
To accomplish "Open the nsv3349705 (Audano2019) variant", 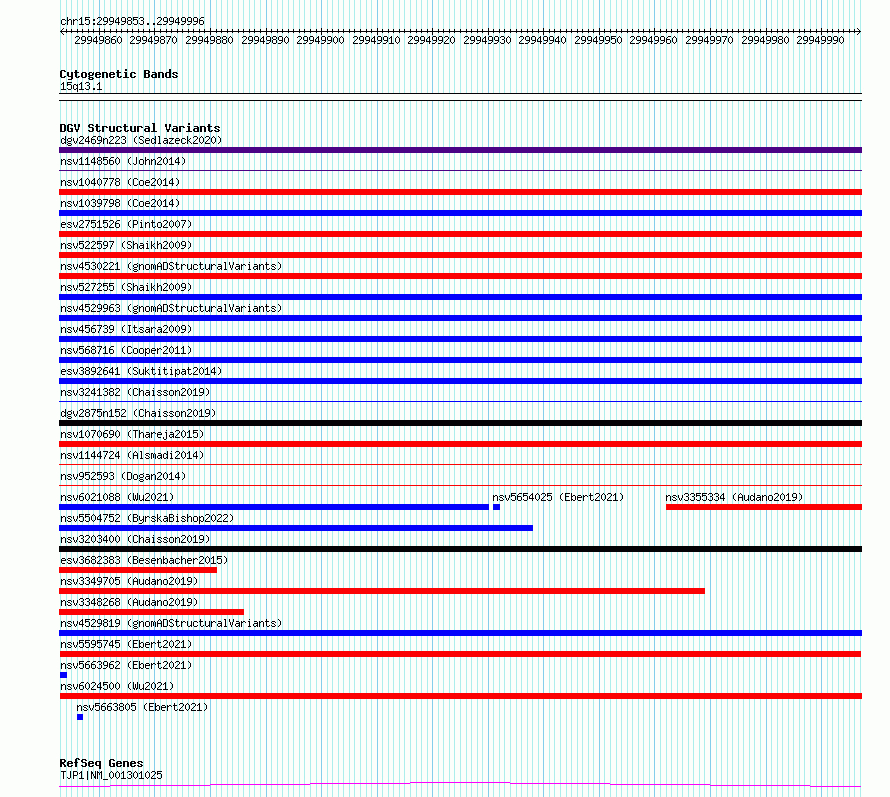I will (129, 581).
